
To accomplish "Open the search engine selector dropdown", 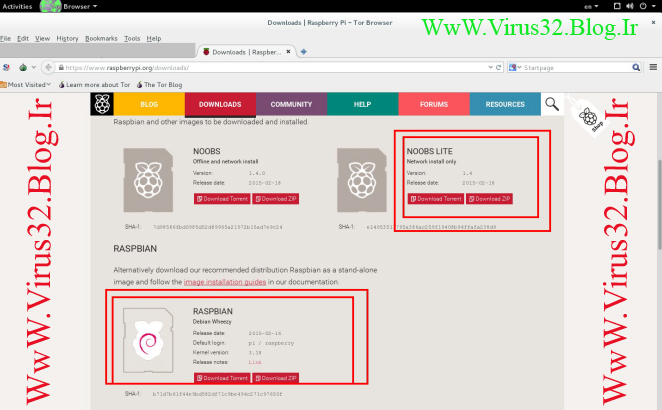I will [515, 67].
